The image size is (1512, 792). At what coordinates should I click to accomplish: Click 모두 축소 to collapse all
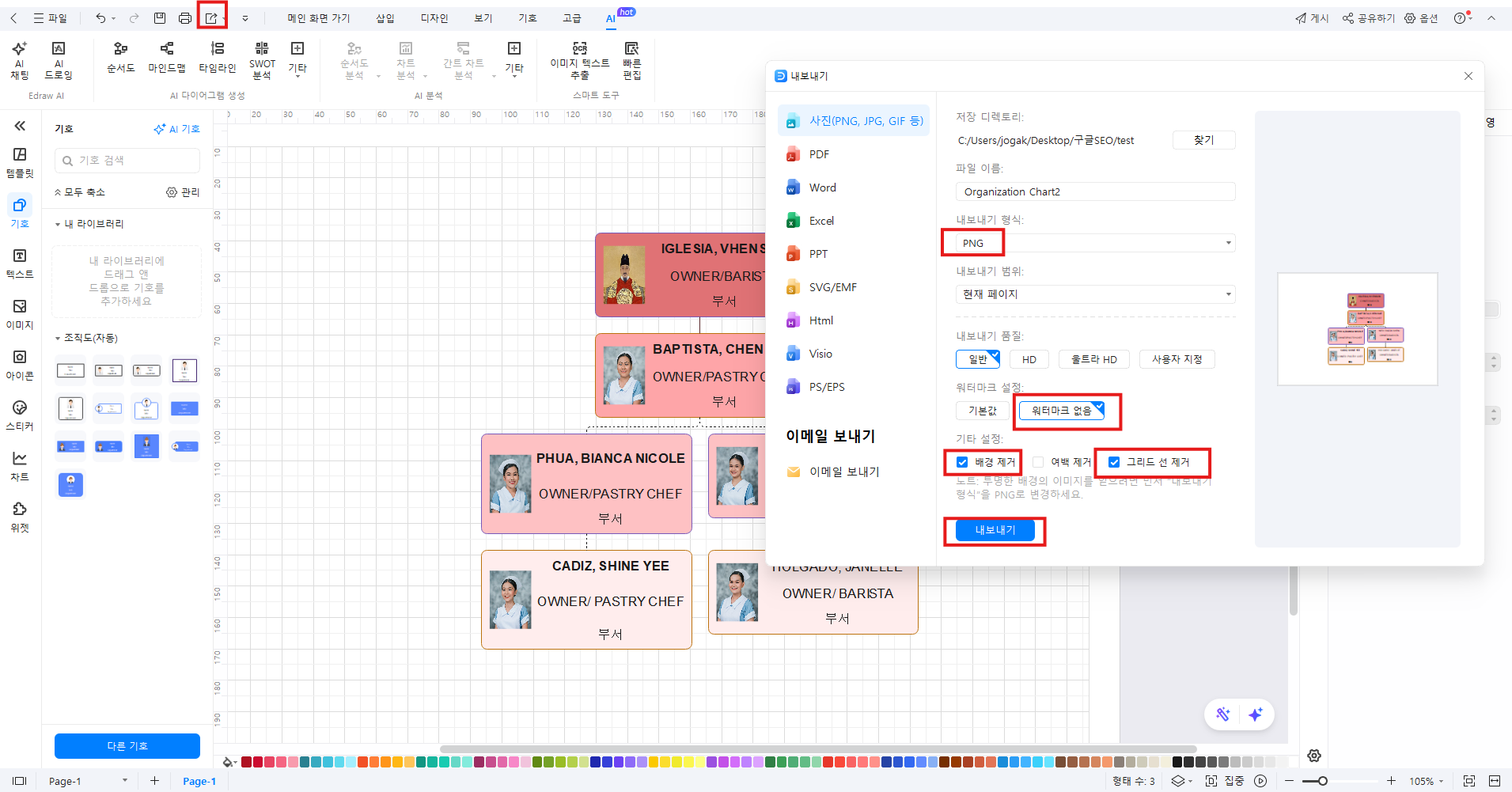click(x=79, y=192)
